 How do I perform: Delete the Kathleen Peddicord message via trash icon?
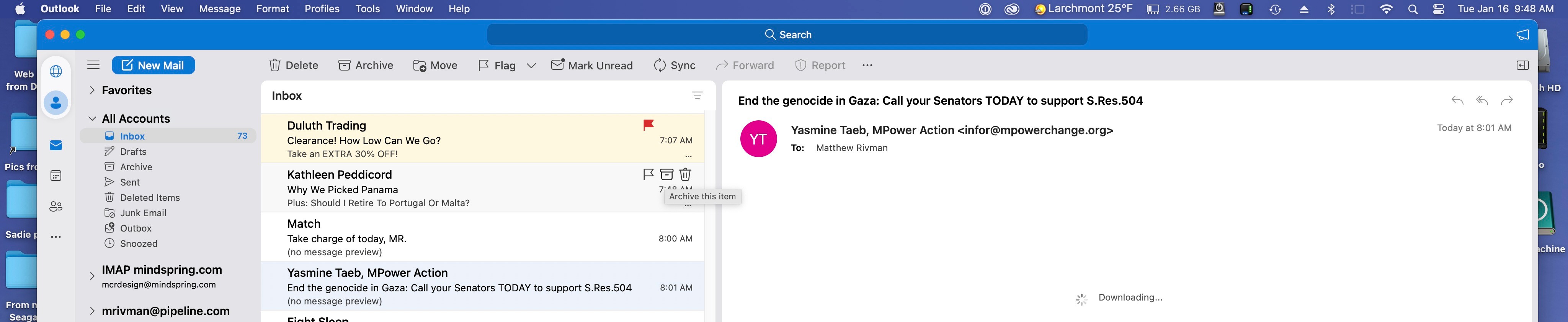[685, 174]
